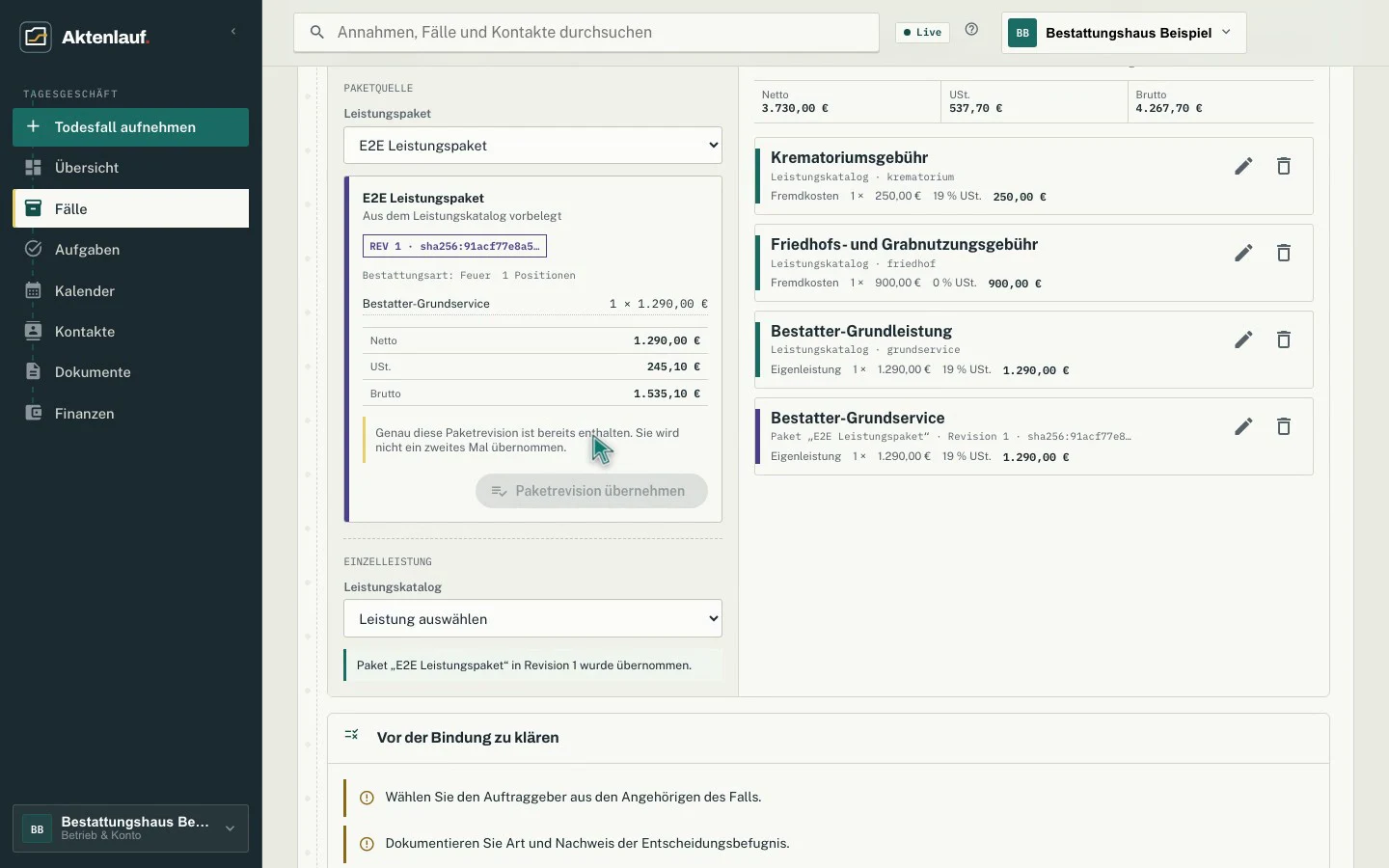Click the Fälle archive icon

pyautogui.click(x=33, y=208)
